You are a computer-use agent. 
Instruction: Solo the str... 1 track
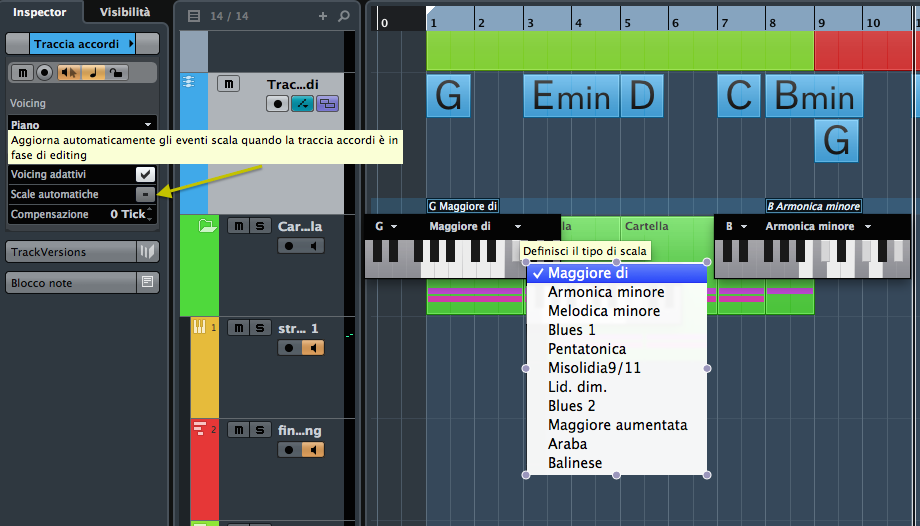[x=260, y=328]
